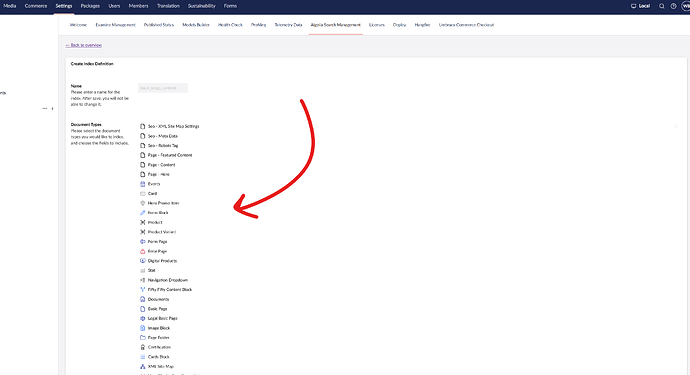Click the Image Block icon

pos(143,328)
